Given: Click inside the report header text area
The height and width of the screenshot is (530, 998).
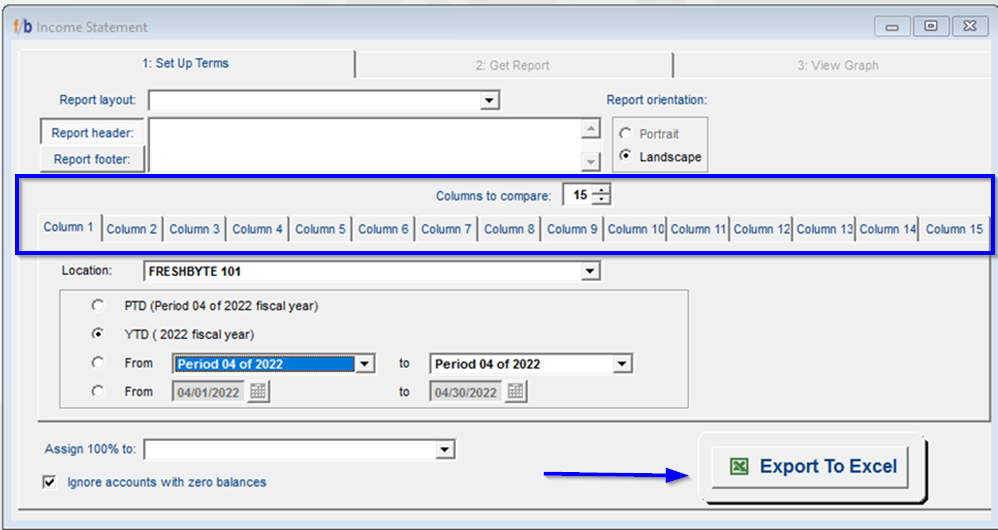Looking at the screenshot, I should (x=365, y=146).
